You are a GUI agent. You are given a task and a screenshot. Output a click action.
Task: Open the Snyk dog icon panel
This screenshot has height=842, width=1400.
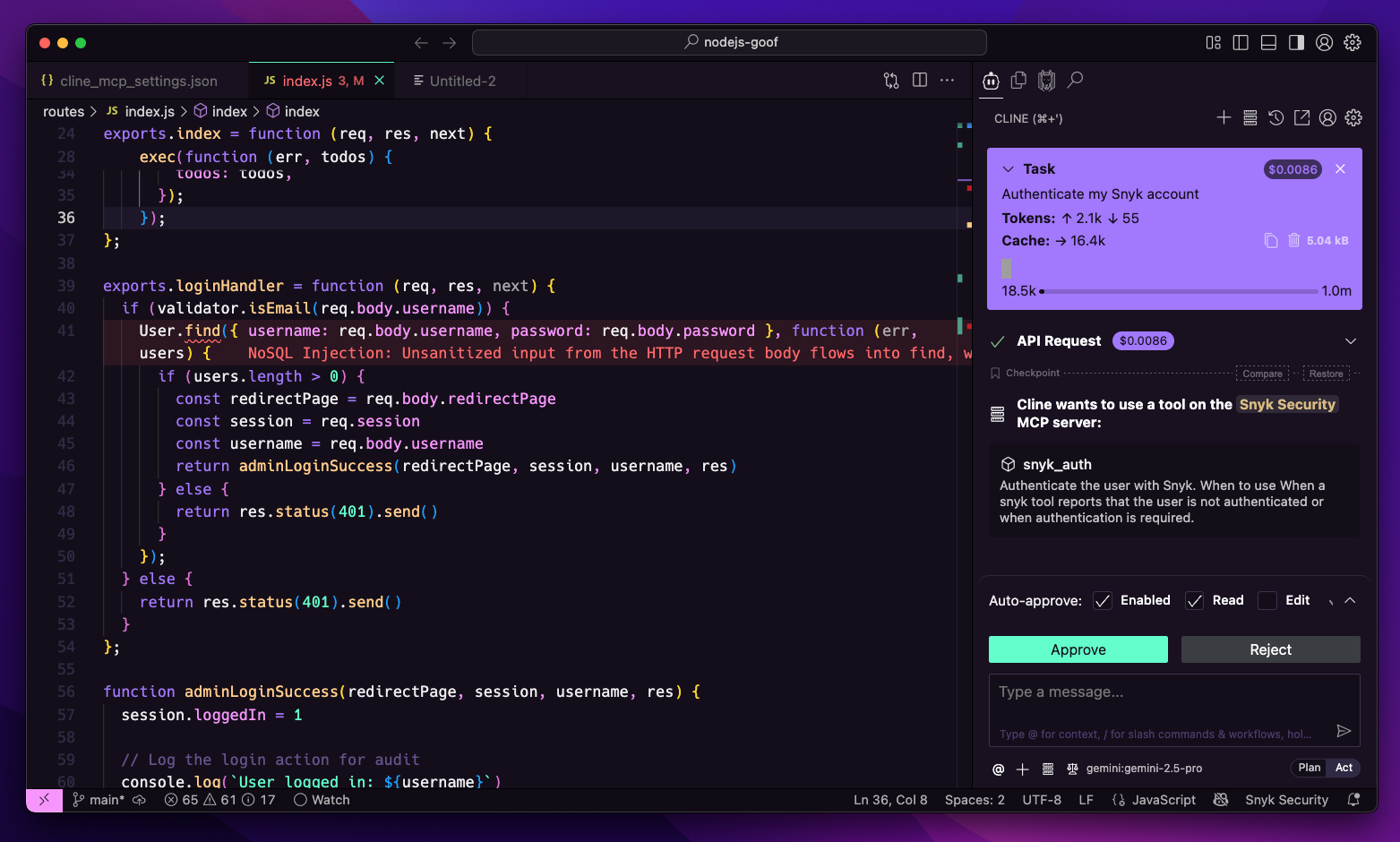click(x=1046, y=81)
